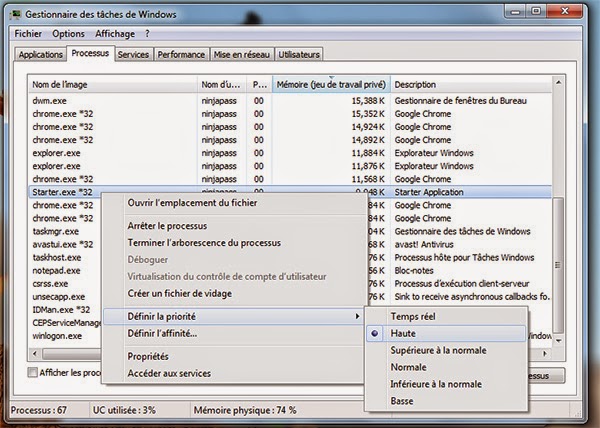Image resolution: width=600 pixels, height=428 pixels.
Task: Select the csrss.exe process
Action: [51, 284]
